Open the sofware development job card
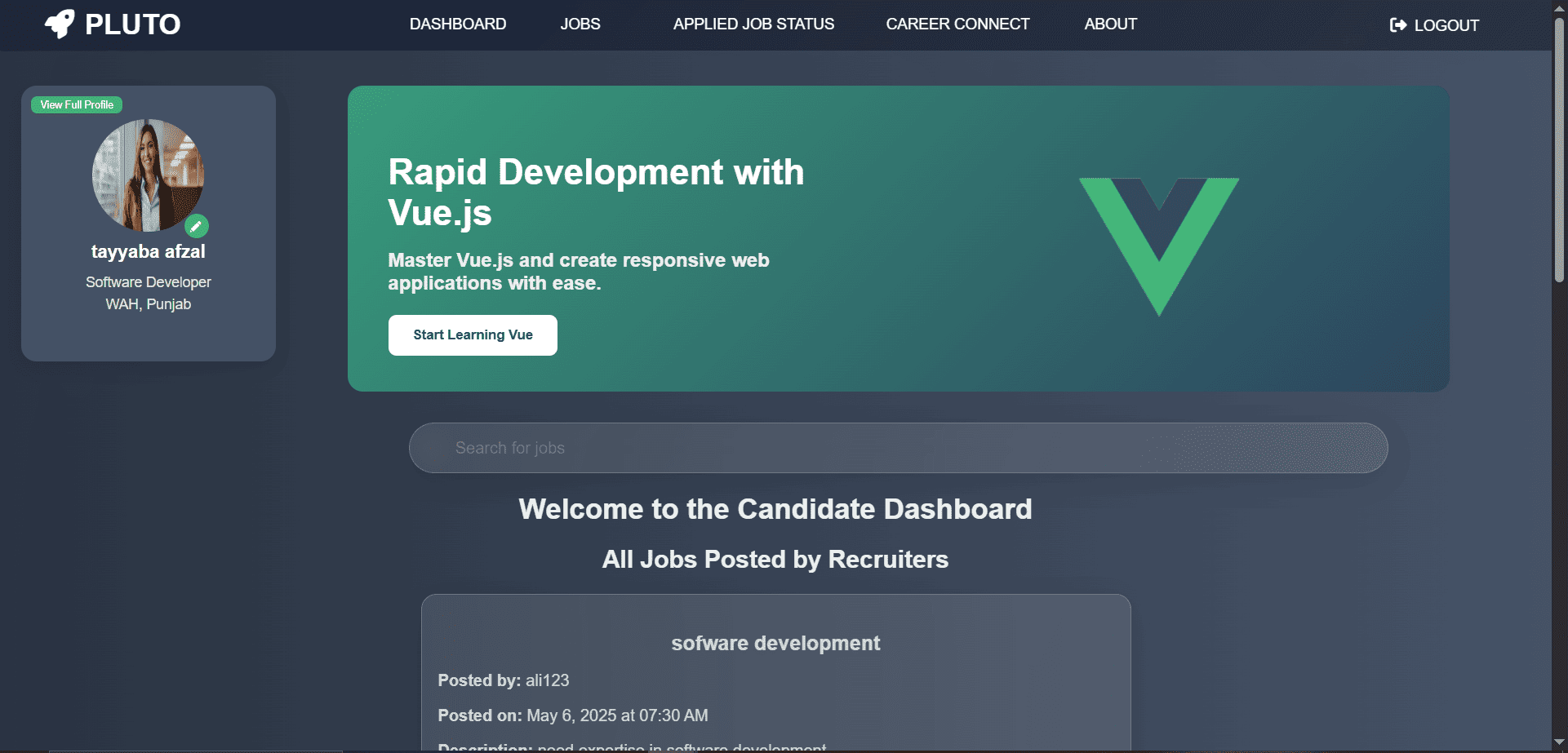The height and width of the screenshot is (753, 1568). pyautogui.click(x=775, y=644)
